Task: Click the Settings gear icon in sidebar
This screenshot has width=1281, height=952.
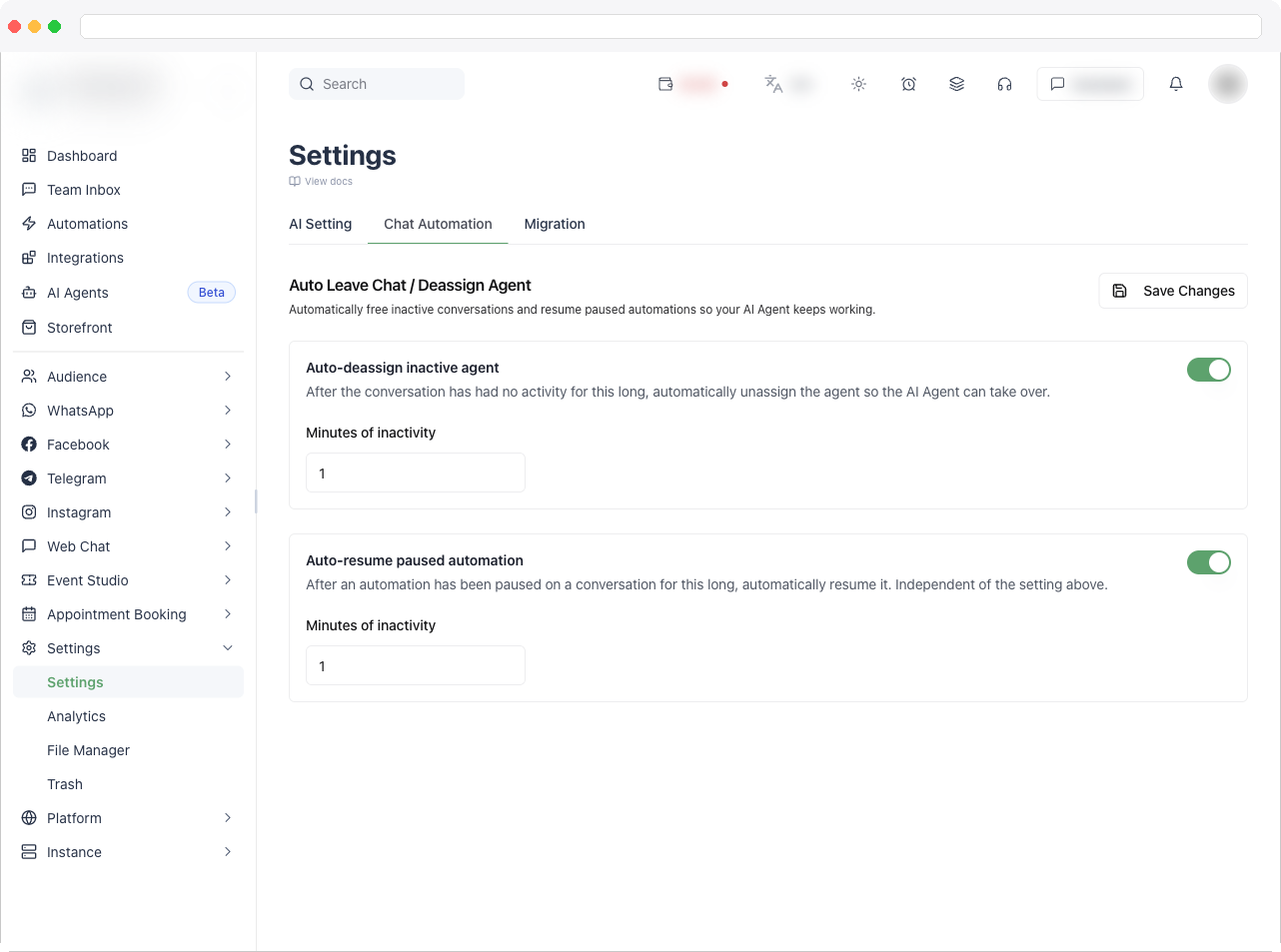Action: pos(29,648)
